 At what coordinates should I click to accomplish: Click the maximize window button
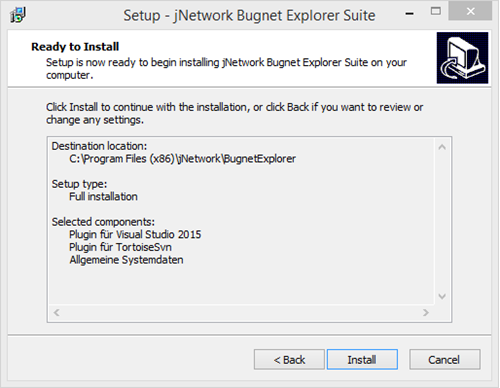[x=436, y=12]
